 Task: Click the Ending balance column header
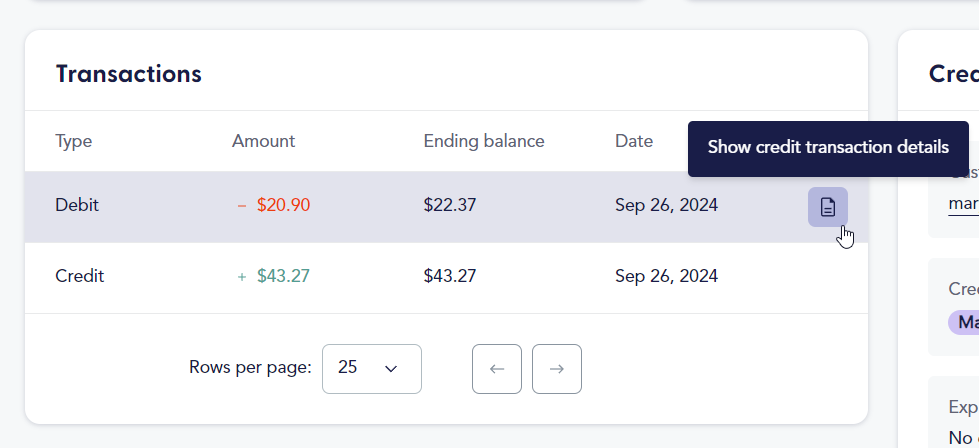[x=484, y=141]
